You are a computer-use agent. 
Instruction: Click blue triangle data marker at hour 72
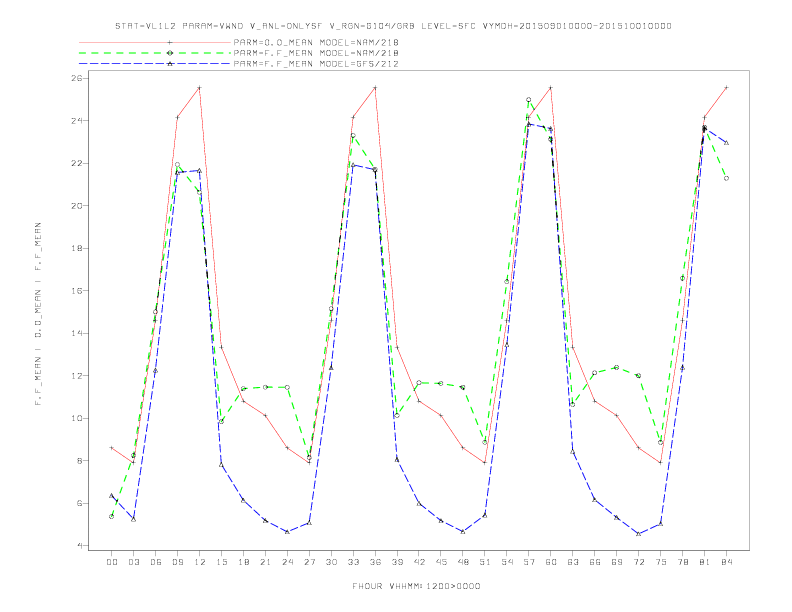tap(638, 534)
